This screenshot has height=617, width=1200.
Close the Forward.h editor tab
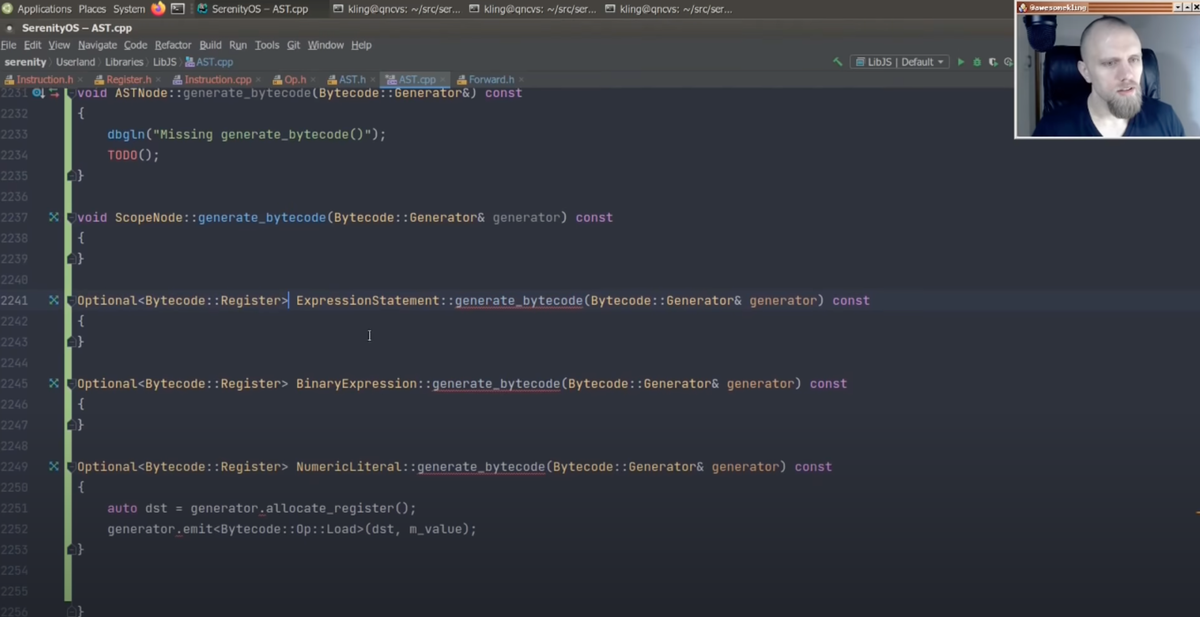click(x=522, y=79)
